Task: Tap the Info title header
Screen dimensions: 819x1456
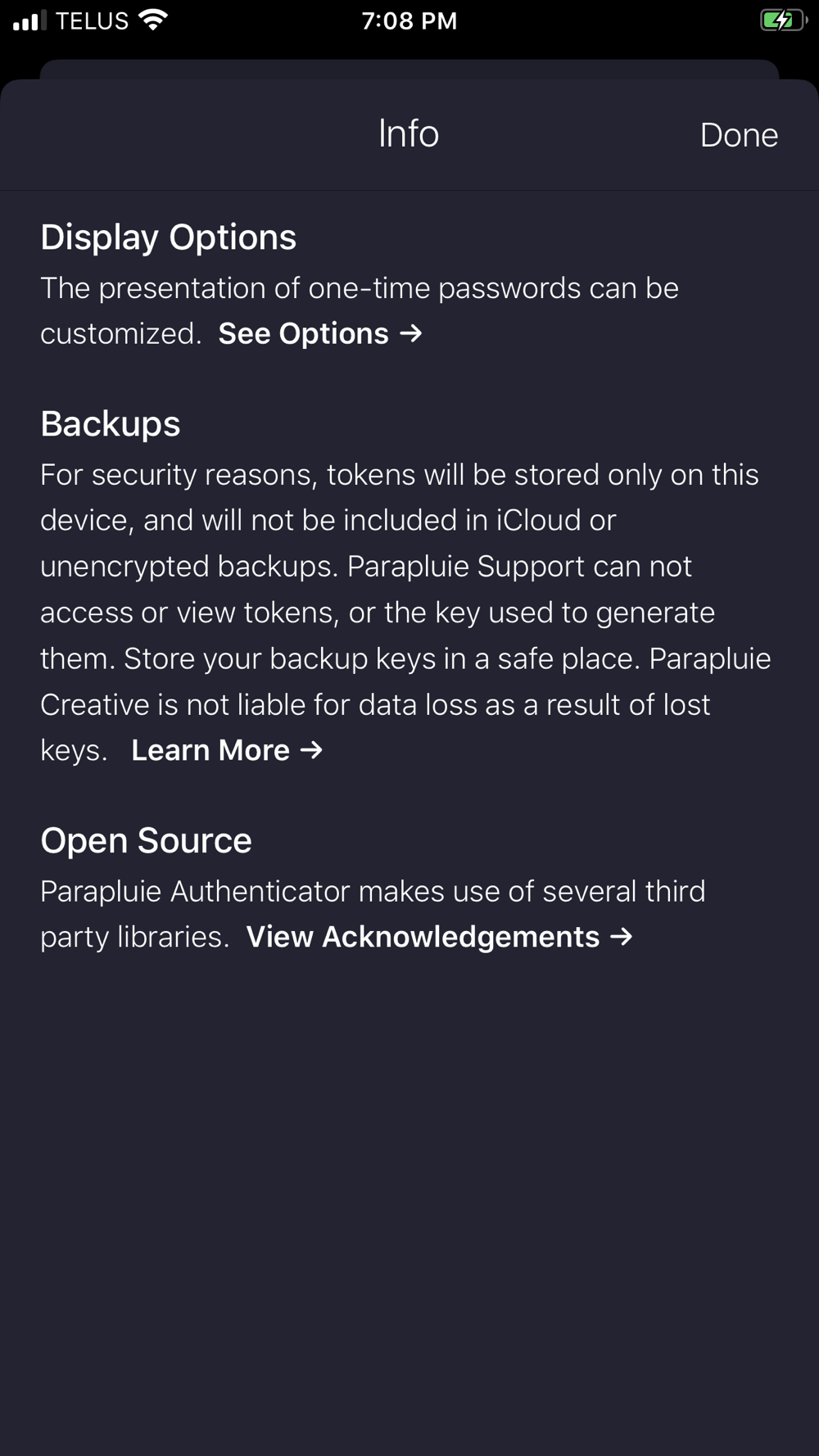Action: coord(409,134)
